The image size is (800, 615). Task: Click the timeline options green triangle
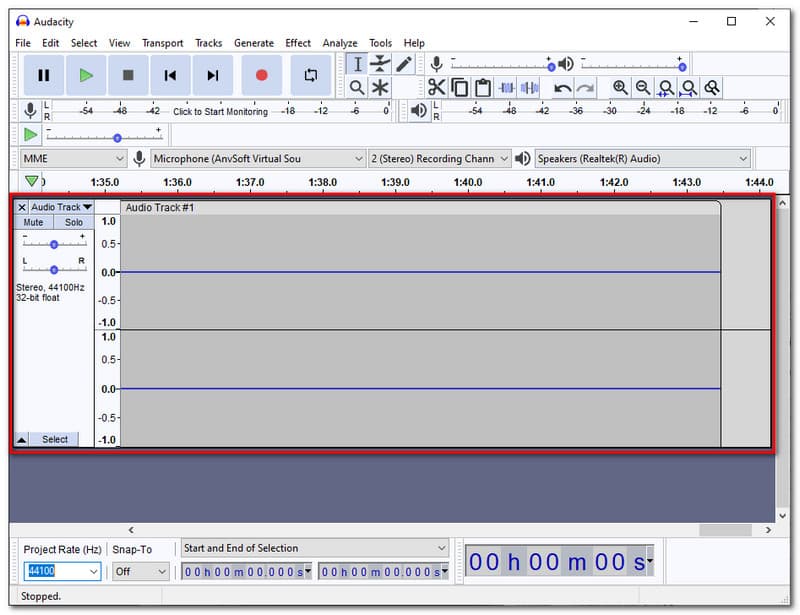click(x=32, y=181)
